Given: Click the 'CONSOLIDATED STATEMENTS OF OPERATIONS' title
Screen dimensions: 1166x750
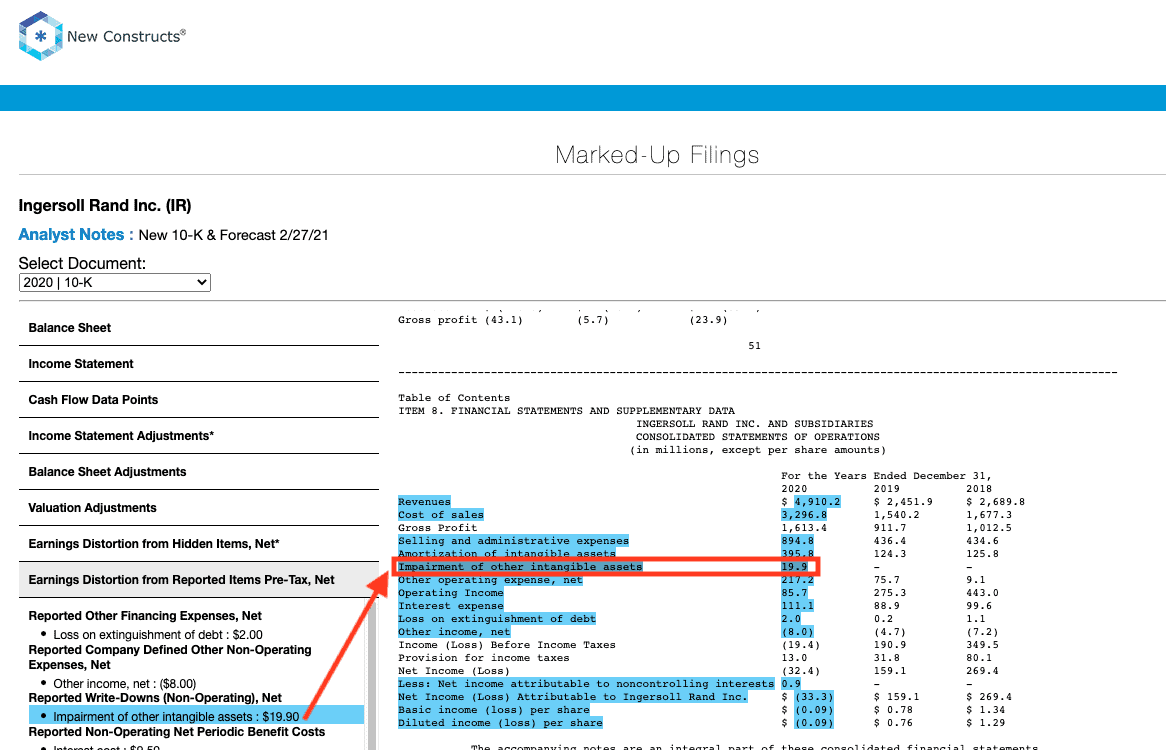Looking at the screenshot, I should pos(758,436).
